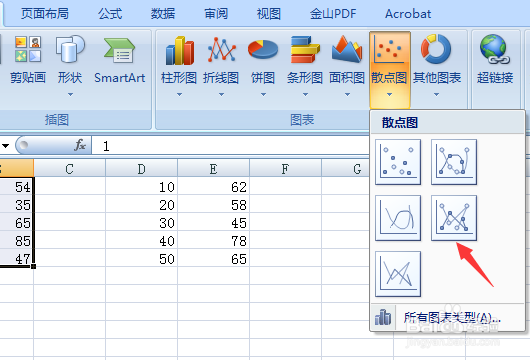The width and height of the screenshot is (530, 360).
Task: Select cell containing 10
Action: [142, 187]
